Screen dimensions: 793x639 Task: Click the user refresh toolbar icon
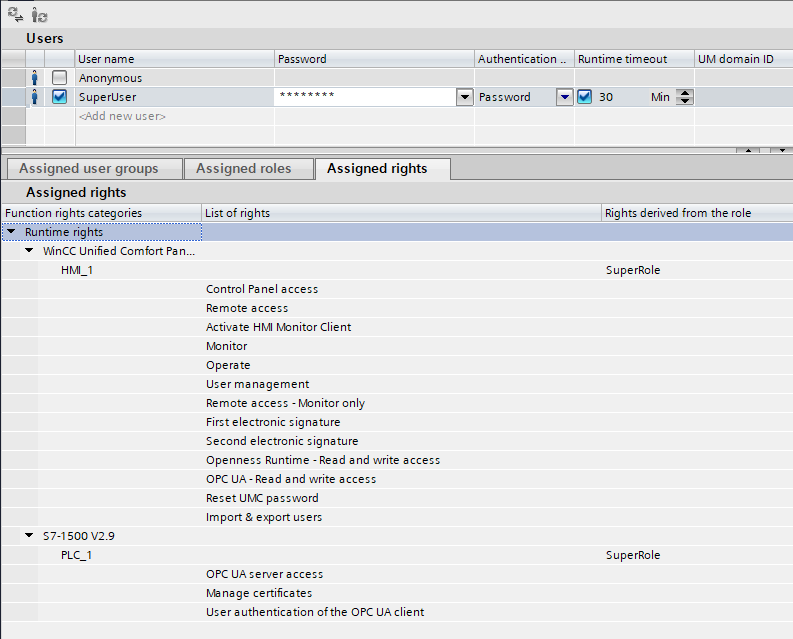click(39, 15)
